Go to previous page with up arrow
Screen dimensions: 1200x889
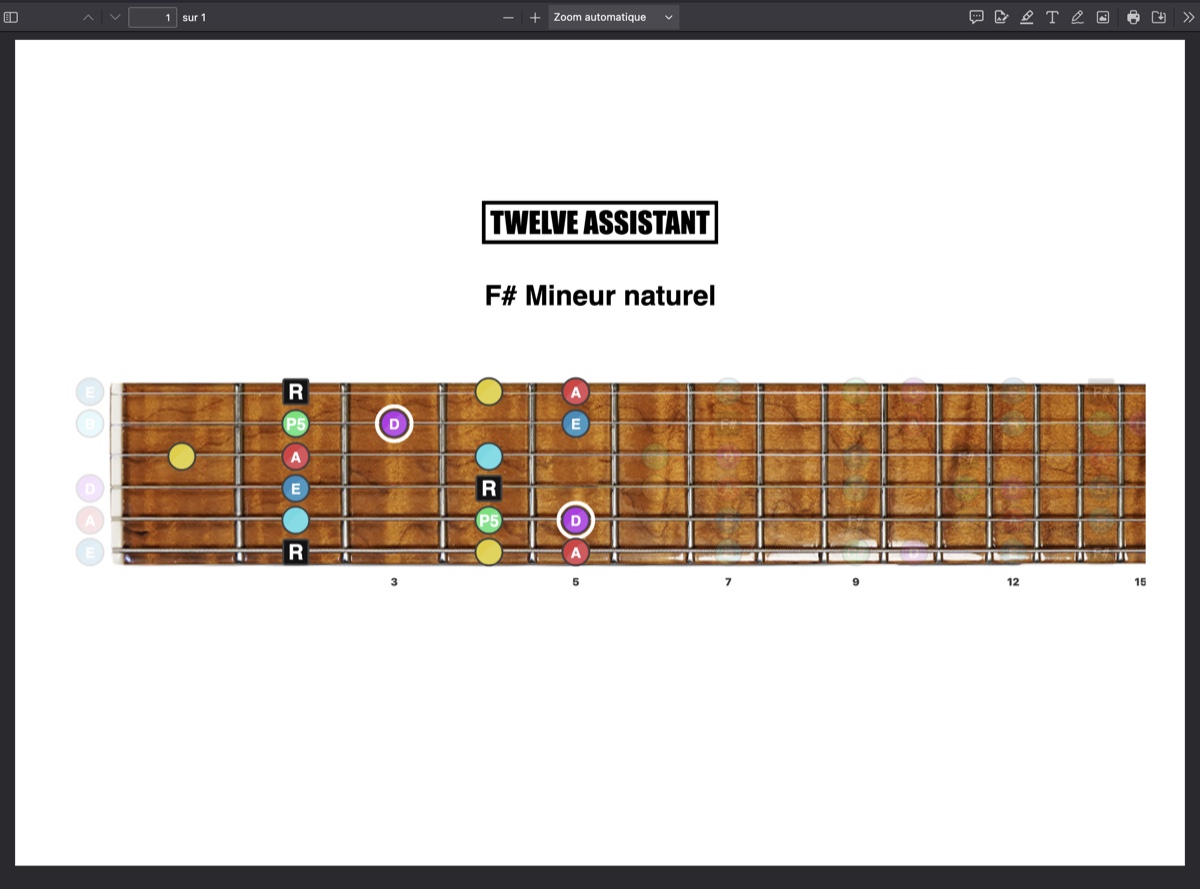click(88, 17)
